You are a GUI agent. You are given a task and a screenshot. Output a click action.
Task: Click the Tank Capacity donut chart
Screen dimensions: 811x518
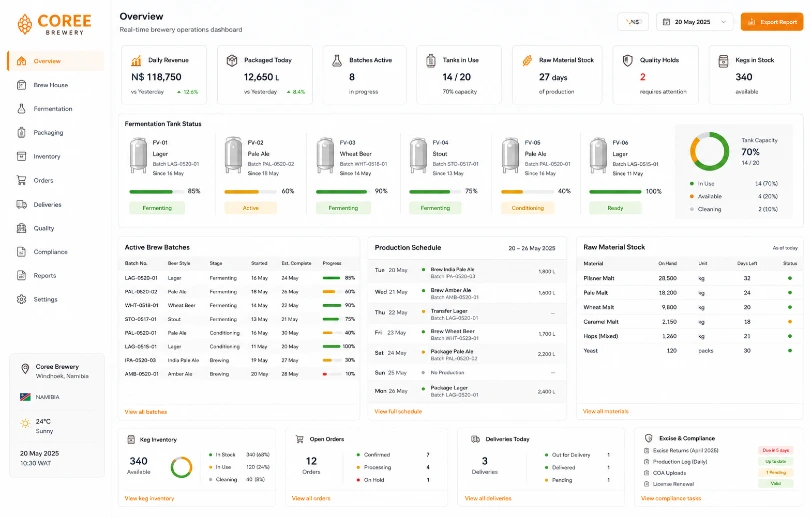point(709,151)
